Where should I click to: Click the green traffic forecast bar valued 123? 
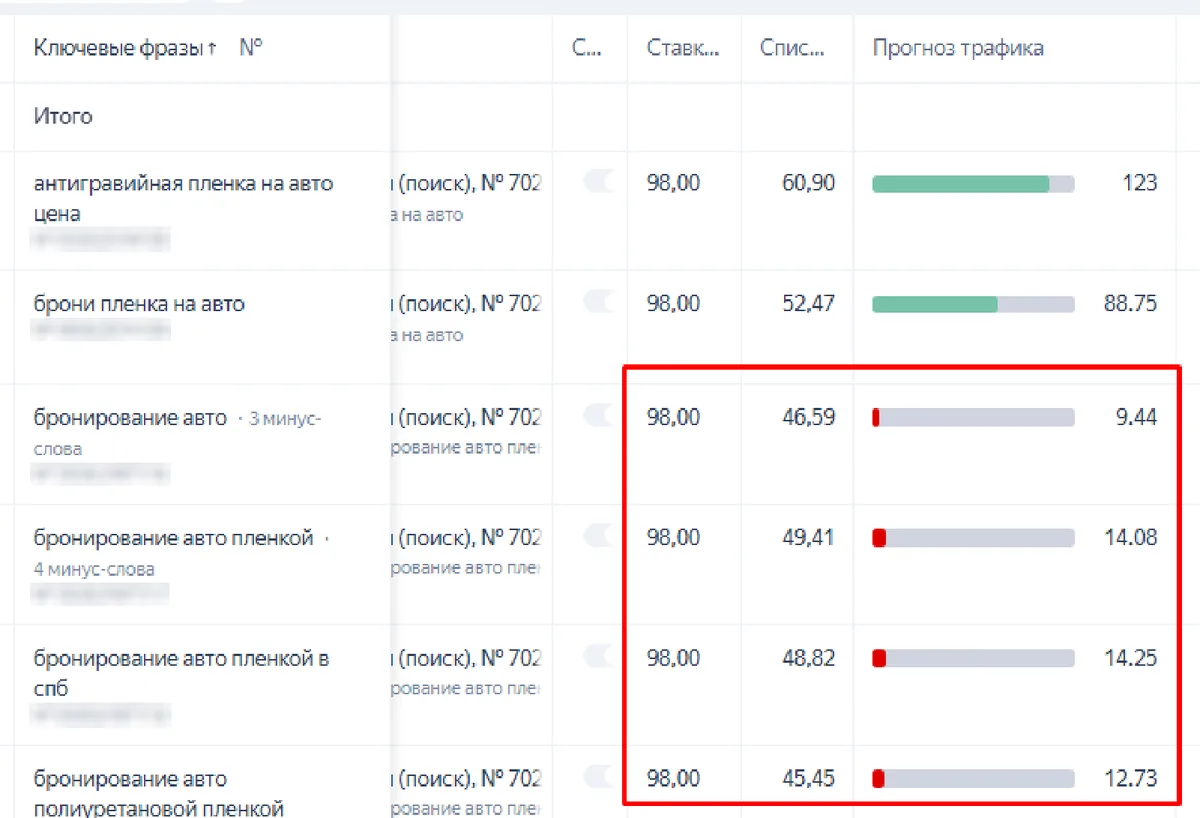[x=973, y=184]
